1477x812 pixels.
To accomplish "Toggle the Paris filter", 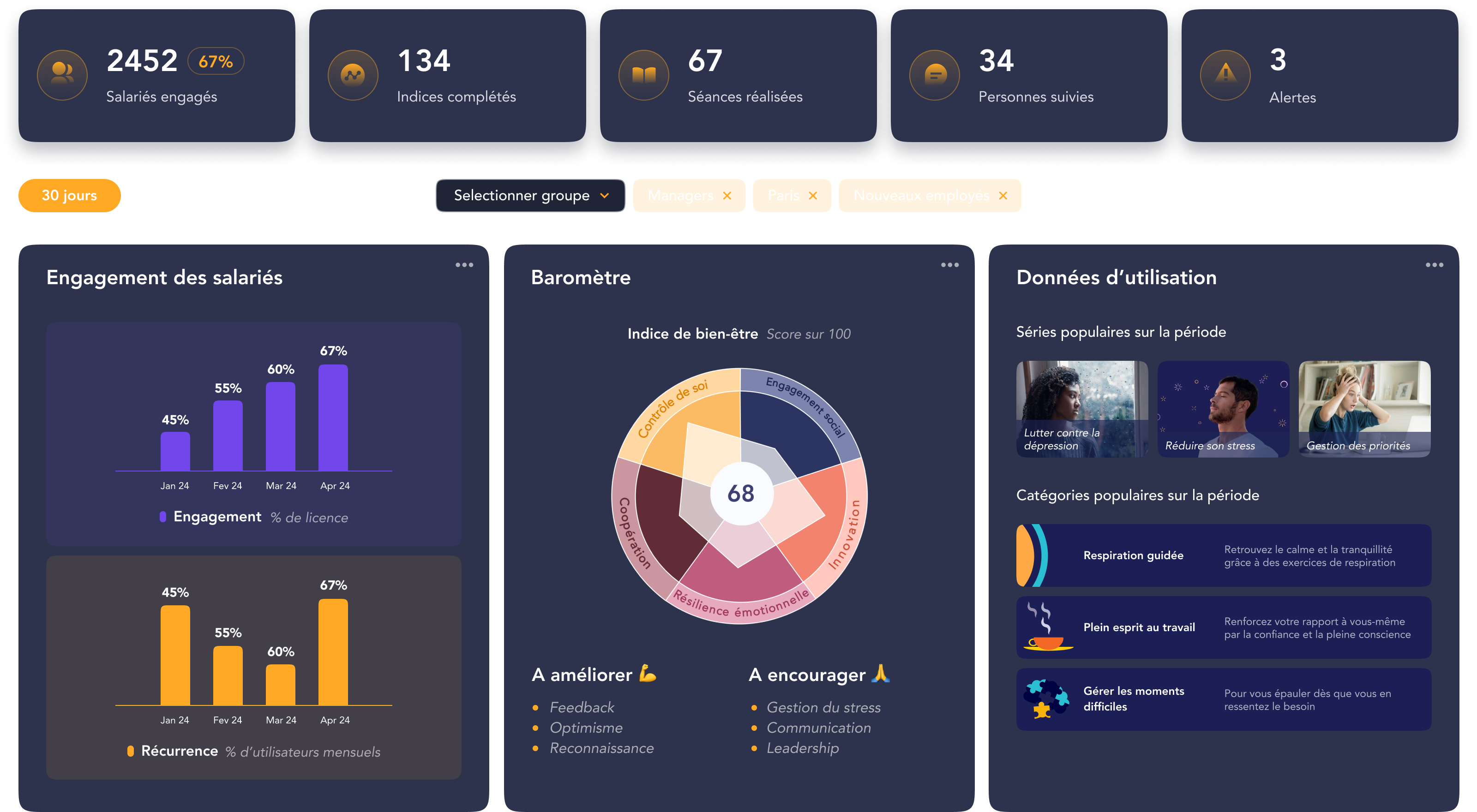I will tap(791, 196).
